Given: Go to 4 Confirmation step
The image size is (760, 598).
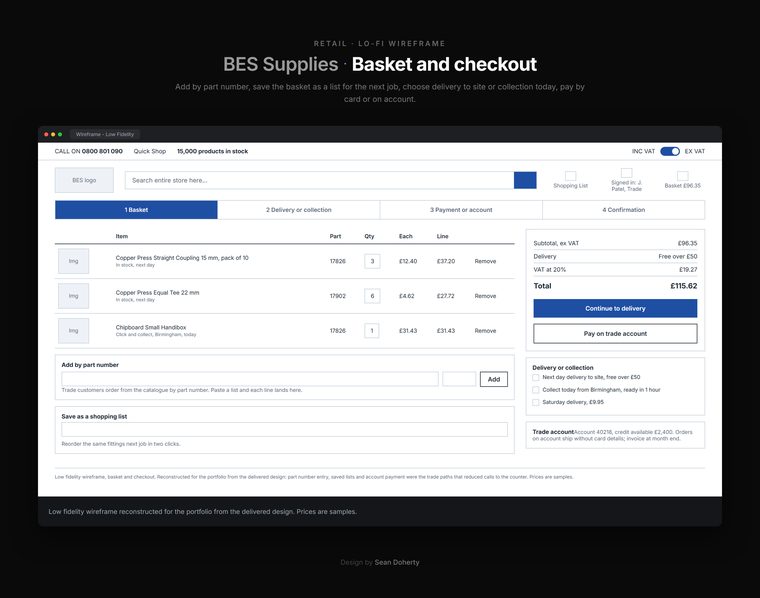Looking at the screenshot, I should (x=624, y=210).
